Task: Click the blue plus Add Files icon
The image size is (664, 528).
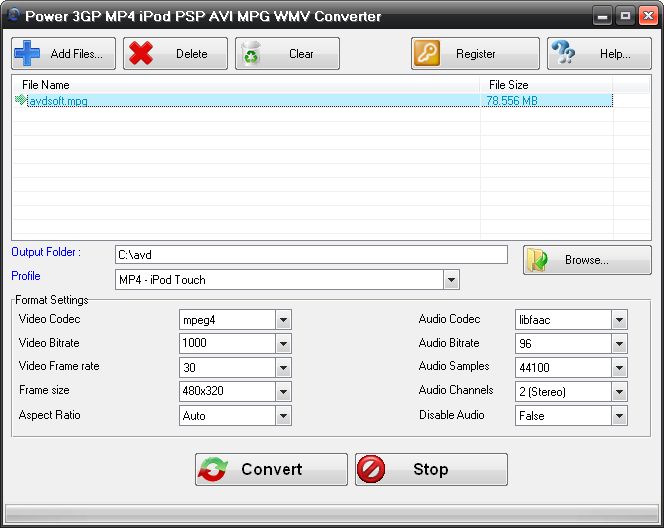Action: 27,53
